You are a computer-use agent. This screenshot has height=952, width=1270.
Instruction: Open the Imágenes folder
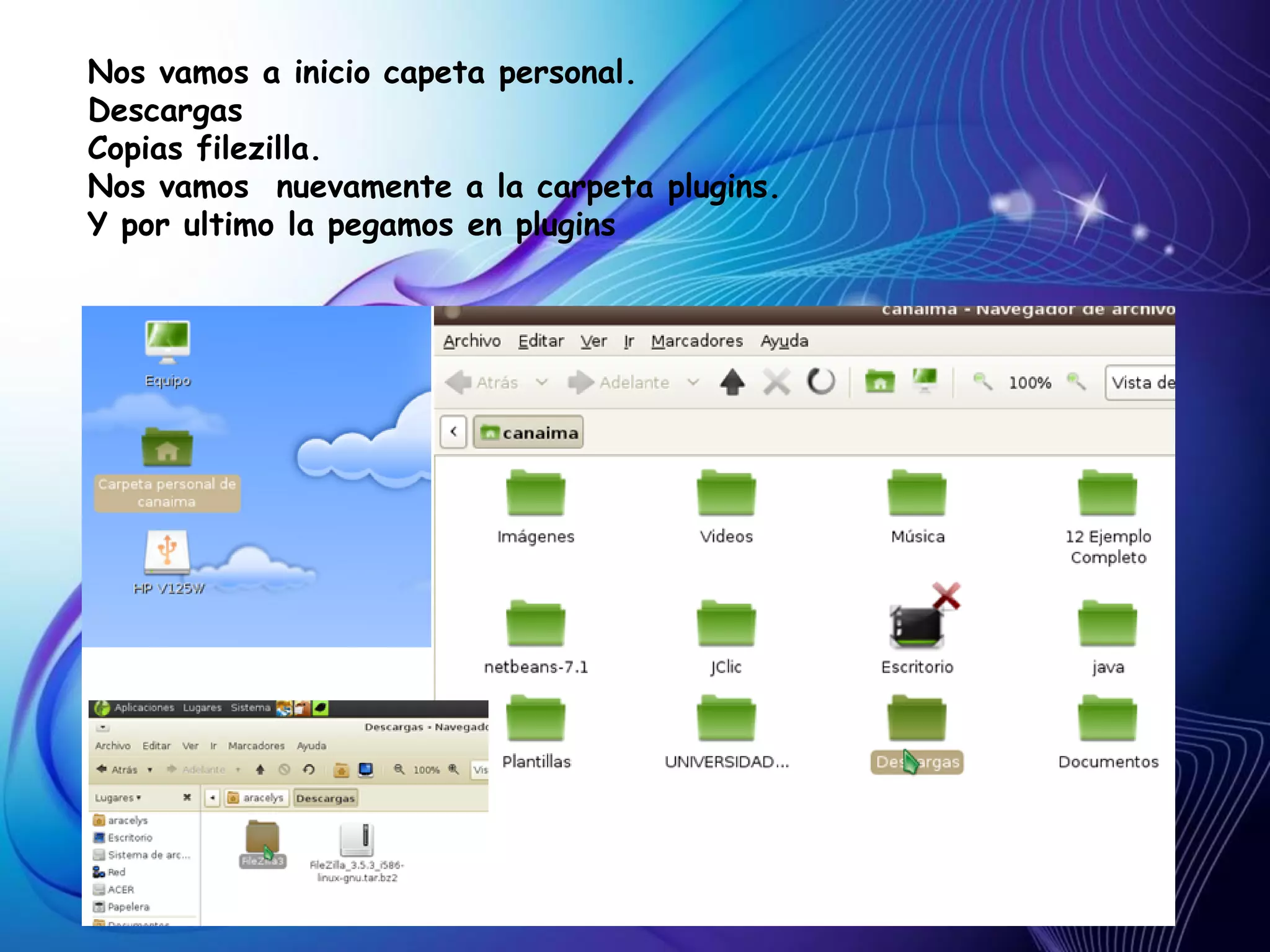tap(536, 508)
